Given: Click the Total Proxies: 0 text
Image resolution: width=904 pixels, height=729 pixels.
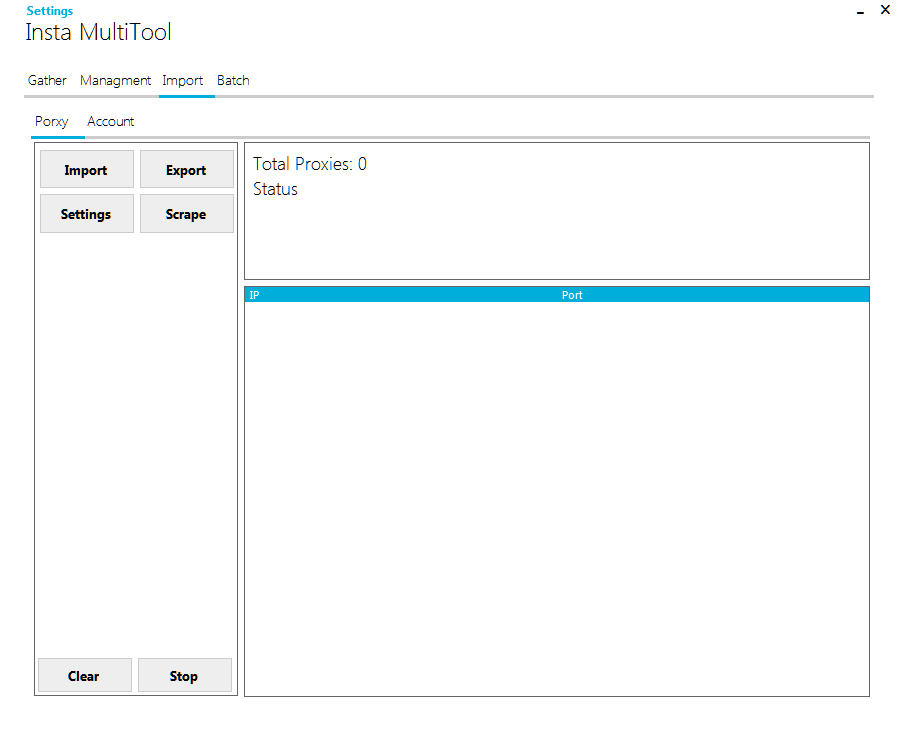Looking at the screenshot, I should click(x=310, y=164).
